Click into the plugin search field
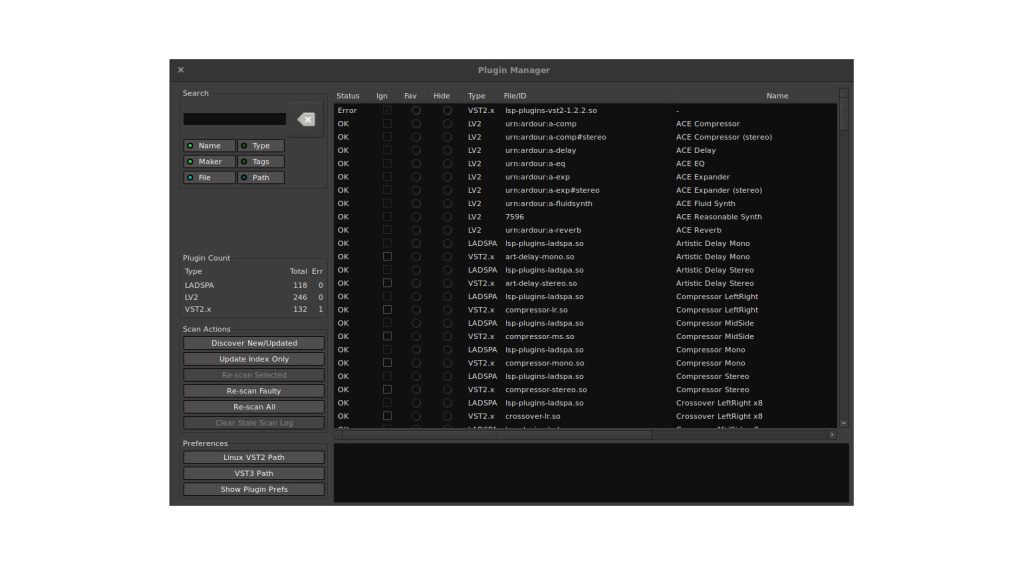Viewport: 1024px width, 565px height. (234, 119)
